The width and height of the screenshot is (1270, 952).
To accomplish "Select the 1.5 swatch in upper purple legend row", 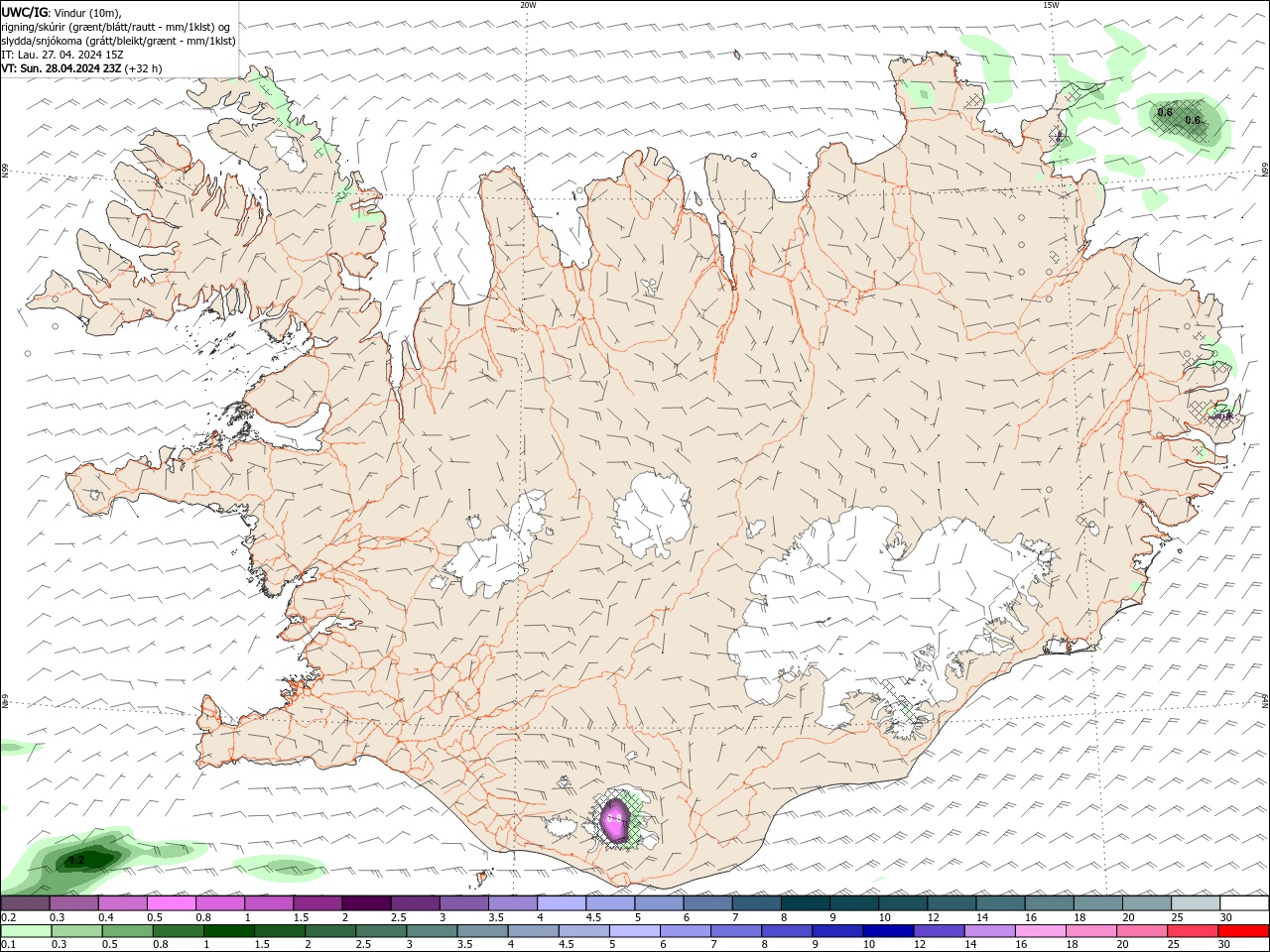I will coord(317,903).
